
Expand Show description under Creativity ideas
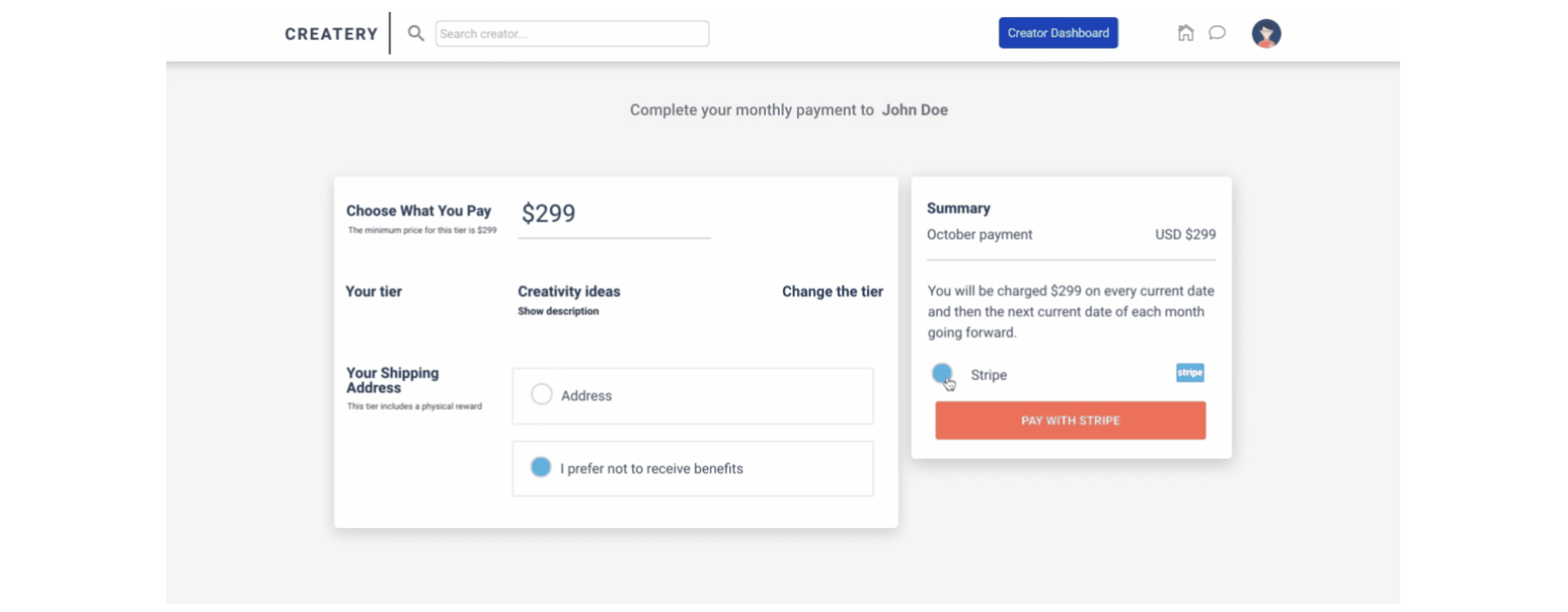558,311
